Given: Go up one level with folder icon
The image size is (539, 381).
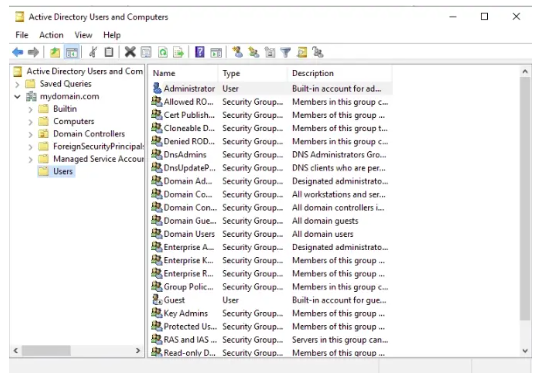Looking at the screenshot, I should point(55,52).
